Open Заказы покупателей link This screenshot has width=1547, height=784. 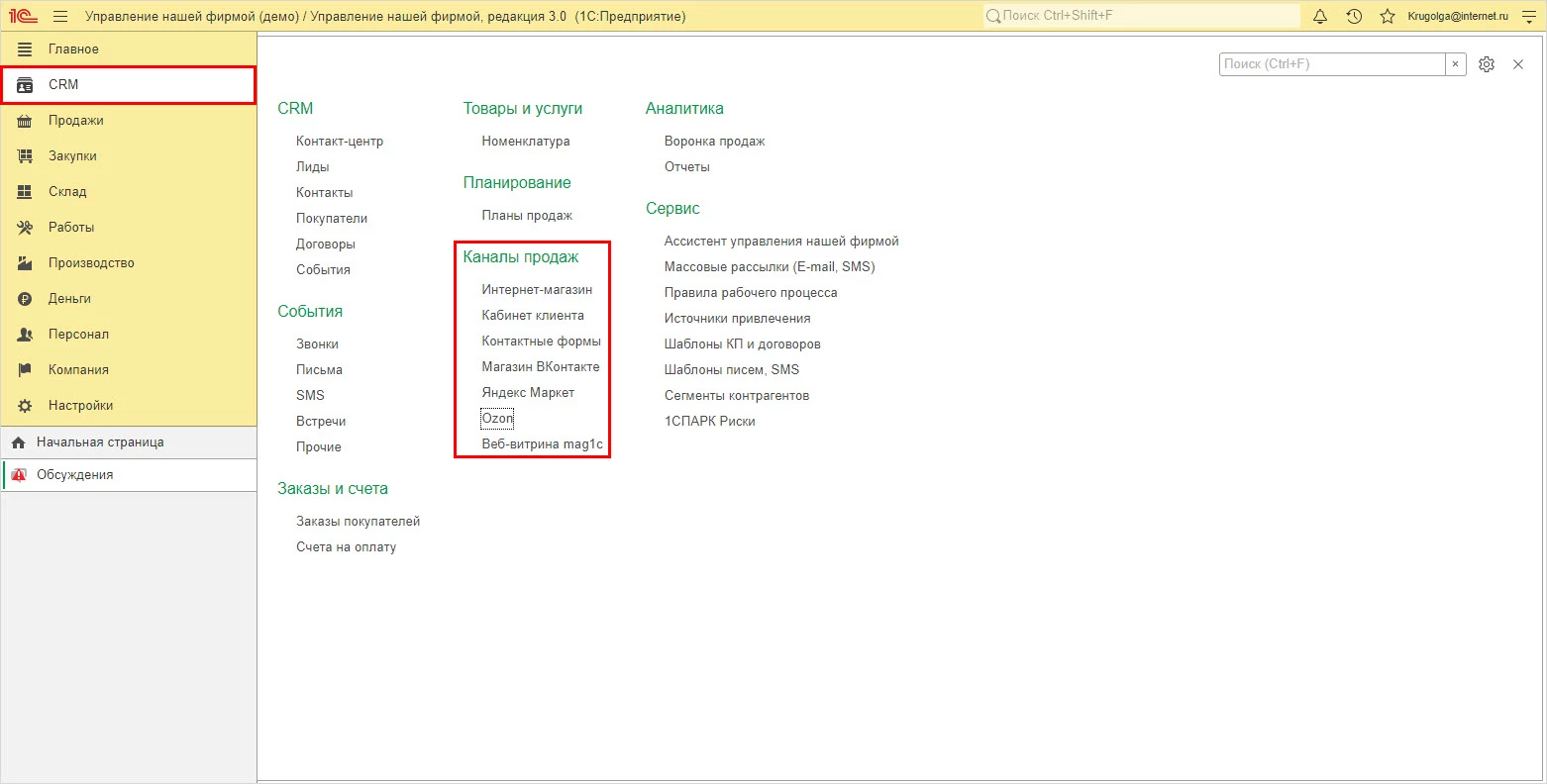click(x=359, y=522)
